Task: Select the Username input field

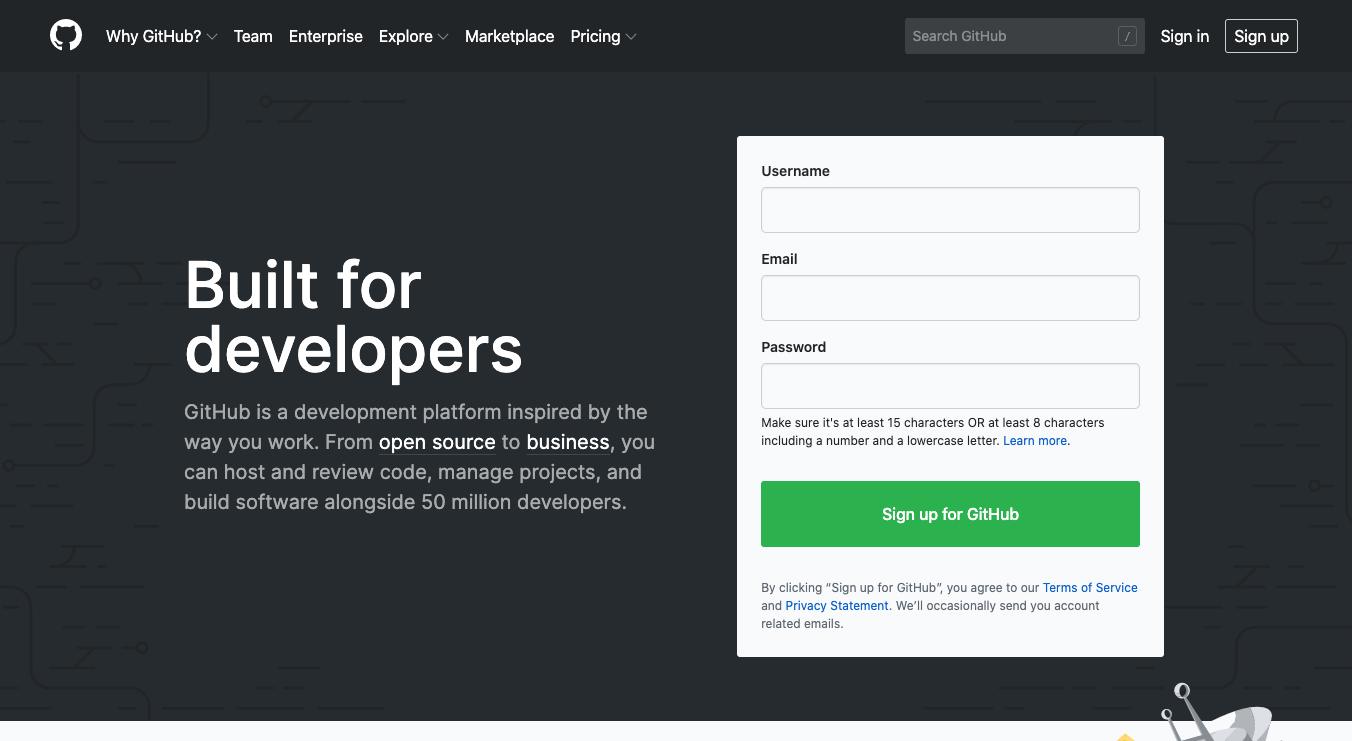Action: [x=950, y=210]
